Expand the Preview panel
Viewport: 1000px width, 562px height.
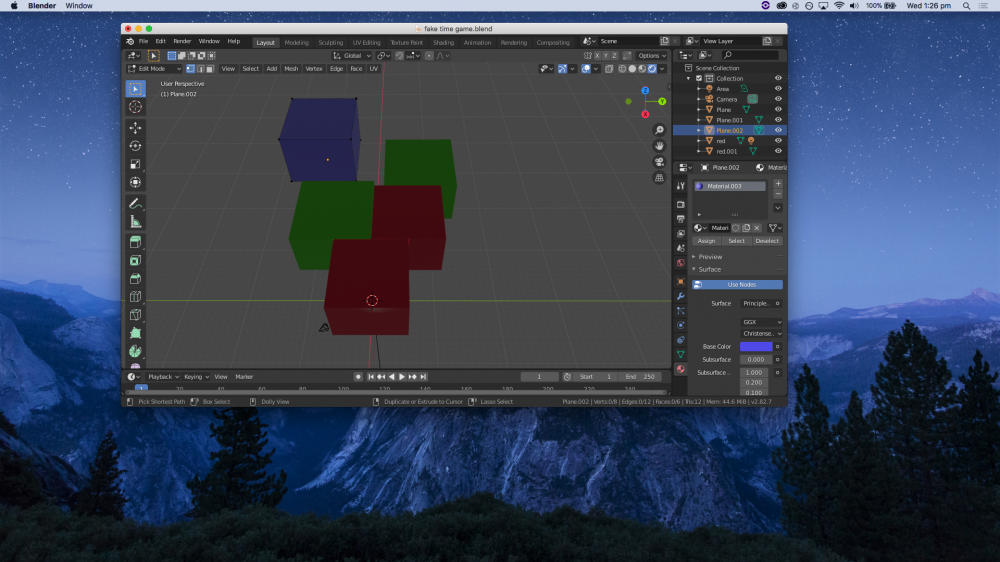point(710,256)
